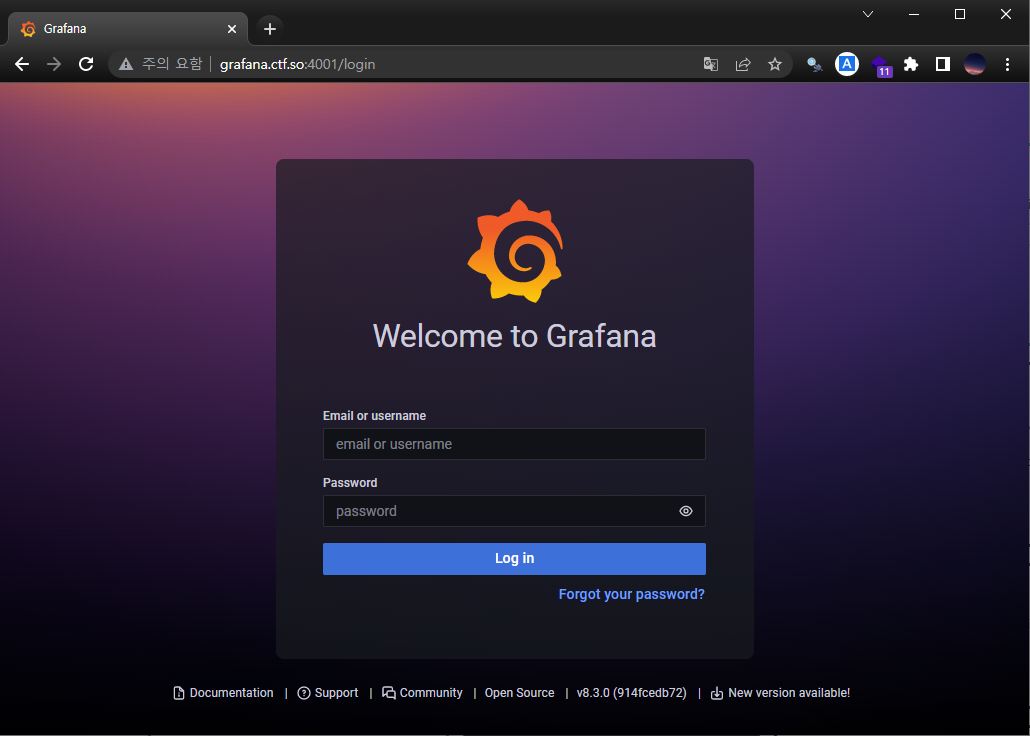1030x736 pixels.
Task: Click the Email or username label
Action: [x=374, y=416]
